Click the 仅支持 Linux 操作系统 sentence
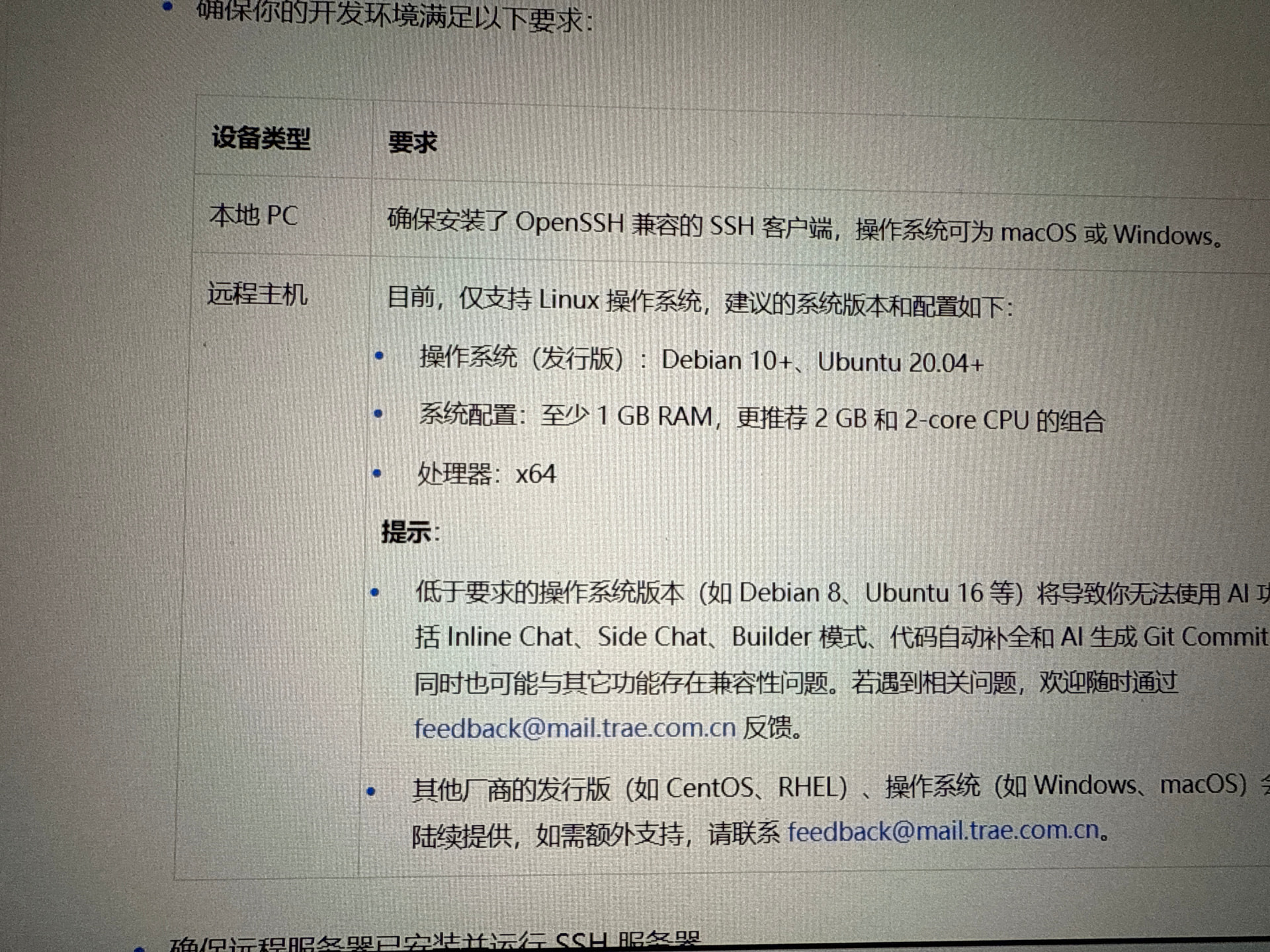This screenshot has height=952, width=1270. pyautogui.click(x=579, y=300)
